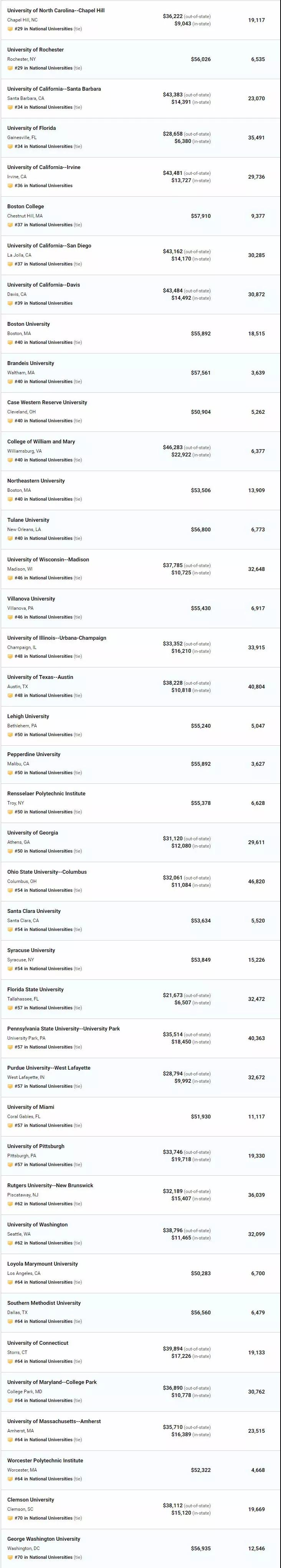Viewport: 281px width, 1568px height.
Task: Open College of William and Mary link
Action: [41, 442]
